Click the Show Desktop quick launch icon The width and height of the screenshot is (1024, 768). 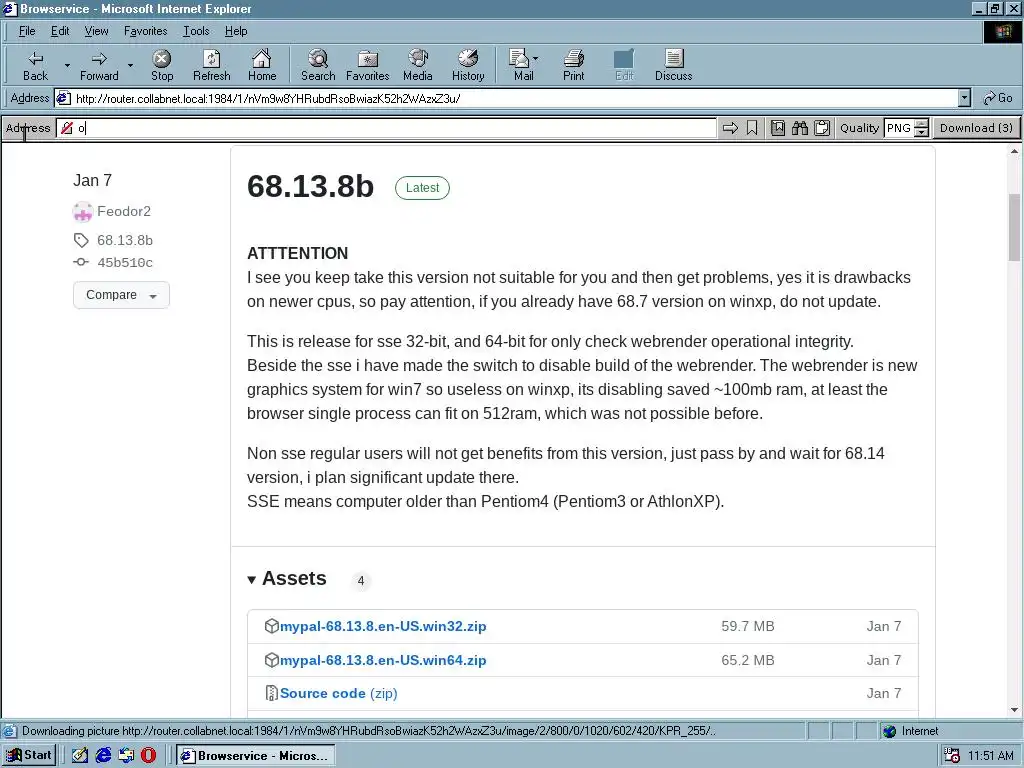[80, 756]
